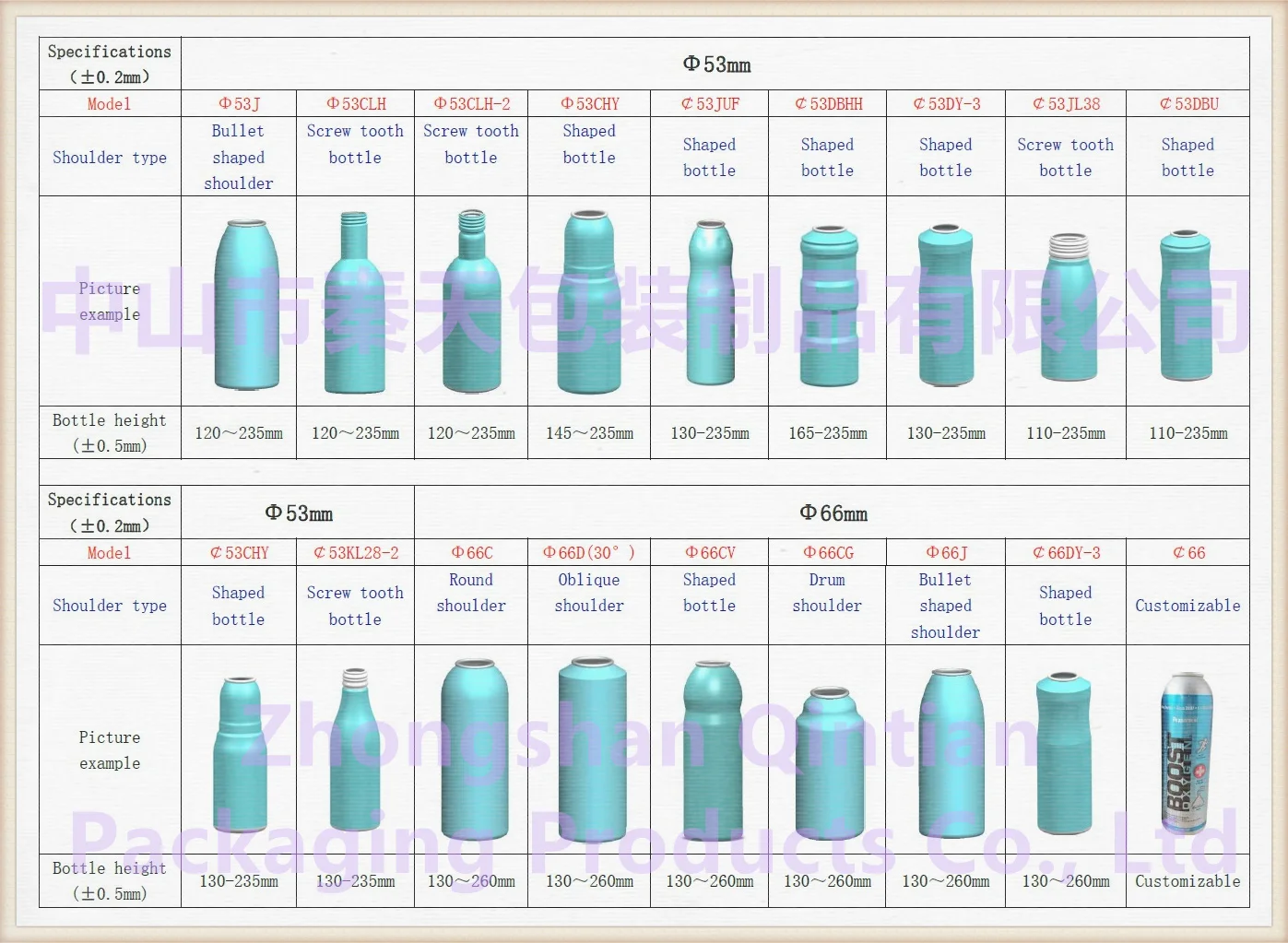Click 53DBHH's "Shaped bottle" type cell
1288x943 pixels.
point(828,157)
